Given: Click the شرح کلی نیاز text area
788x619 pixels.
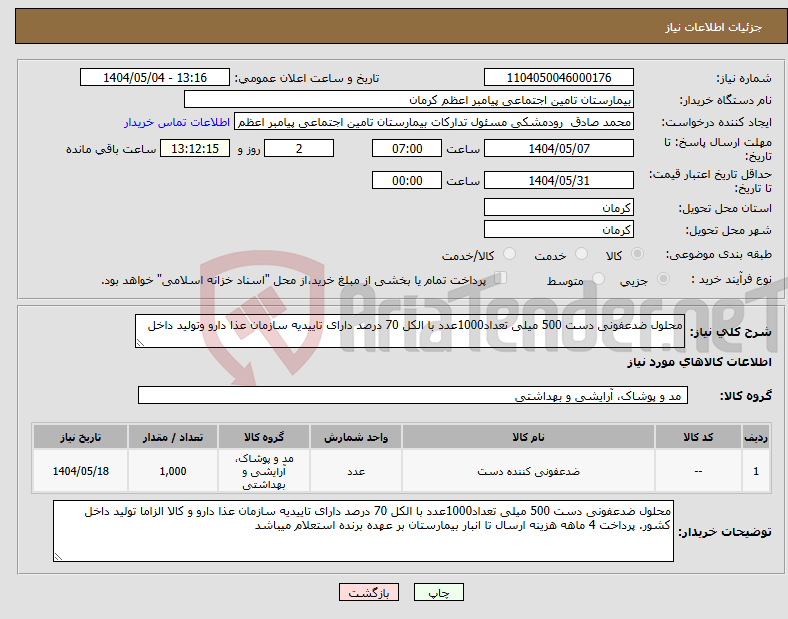Looking at the screenshot, I should 410,331.
